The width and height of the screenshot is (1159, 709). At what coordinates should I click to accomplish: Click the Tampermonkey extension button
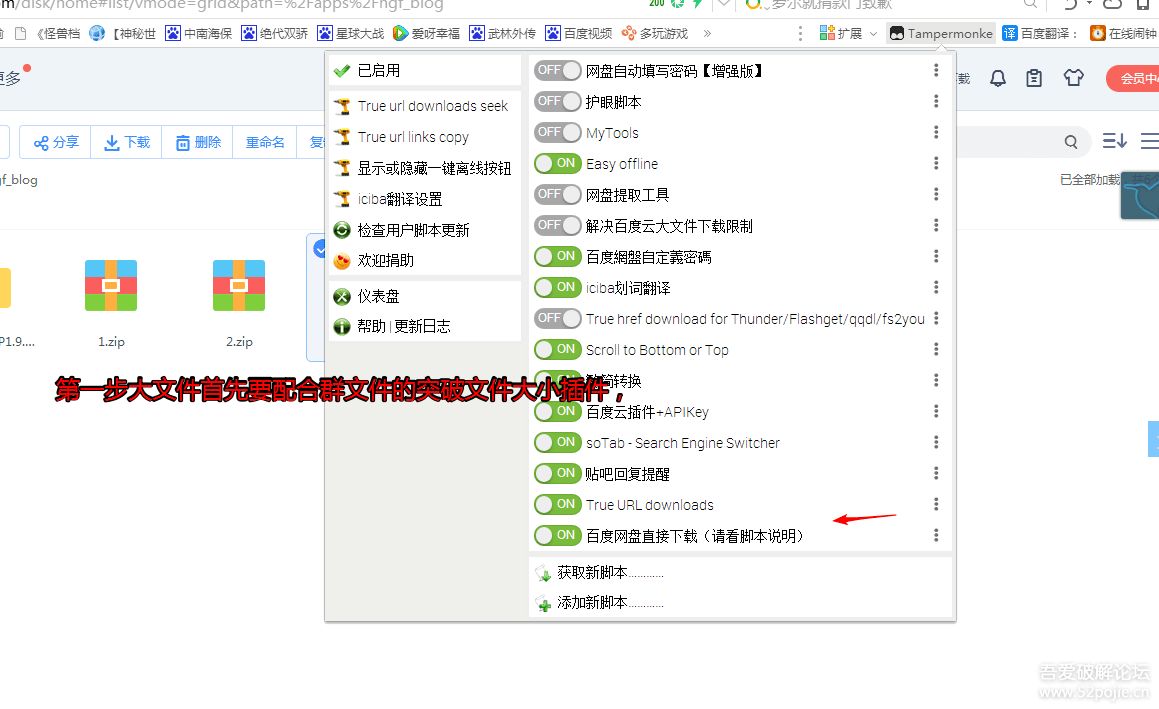coord(940,33)
